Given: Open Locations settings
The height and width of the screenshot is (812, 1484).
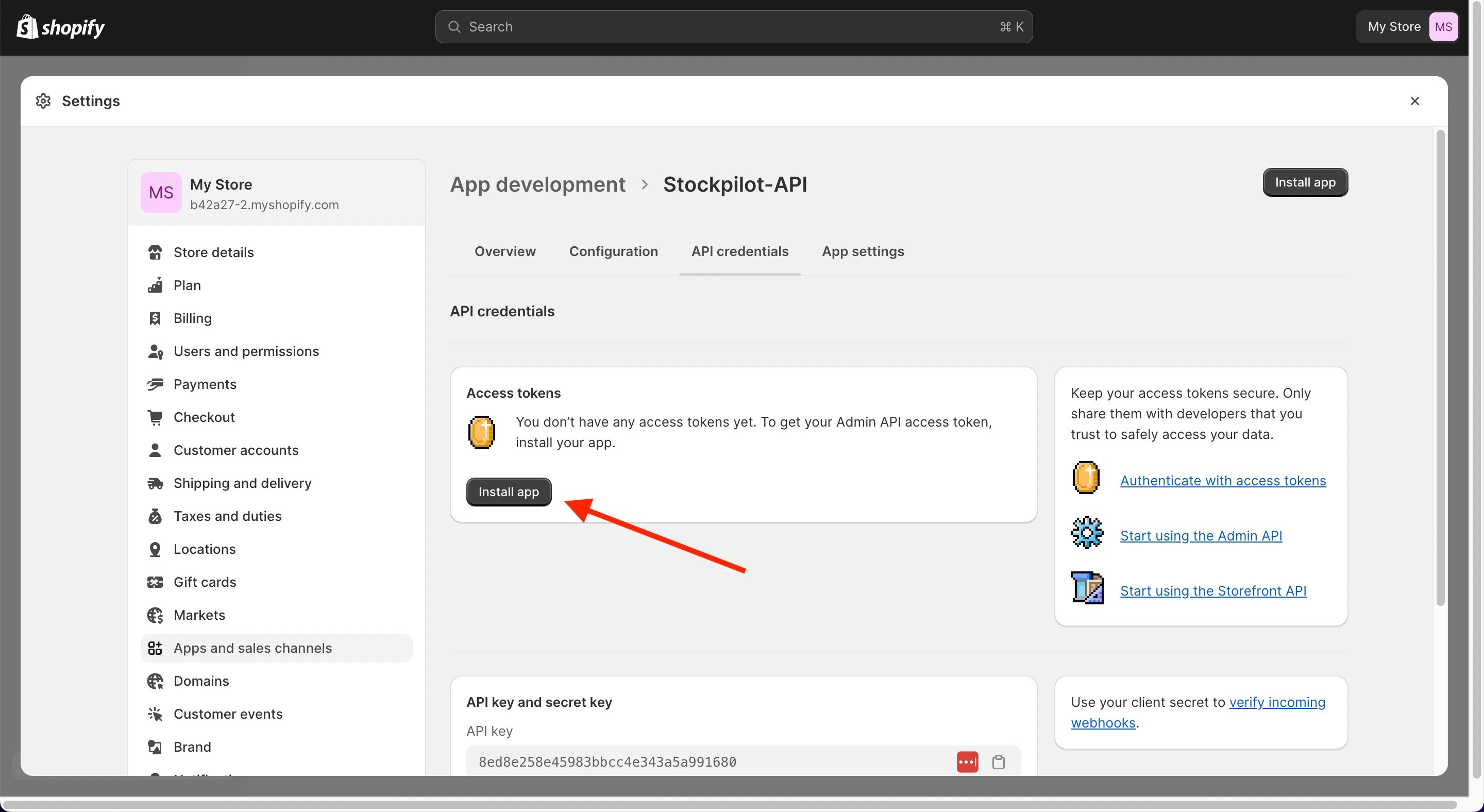Looking at the screenshot, I should (277, 549).
